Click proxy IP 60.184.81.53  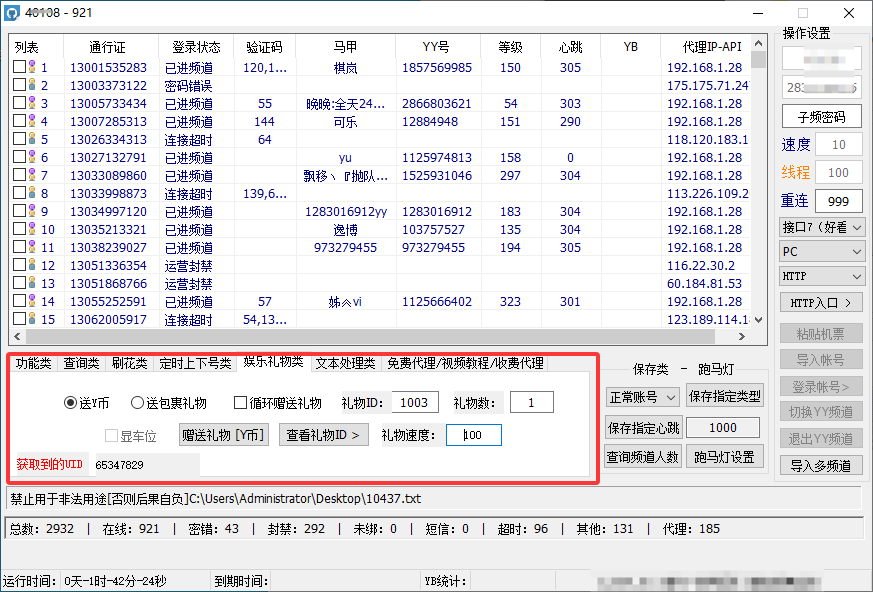pos(704,283)
